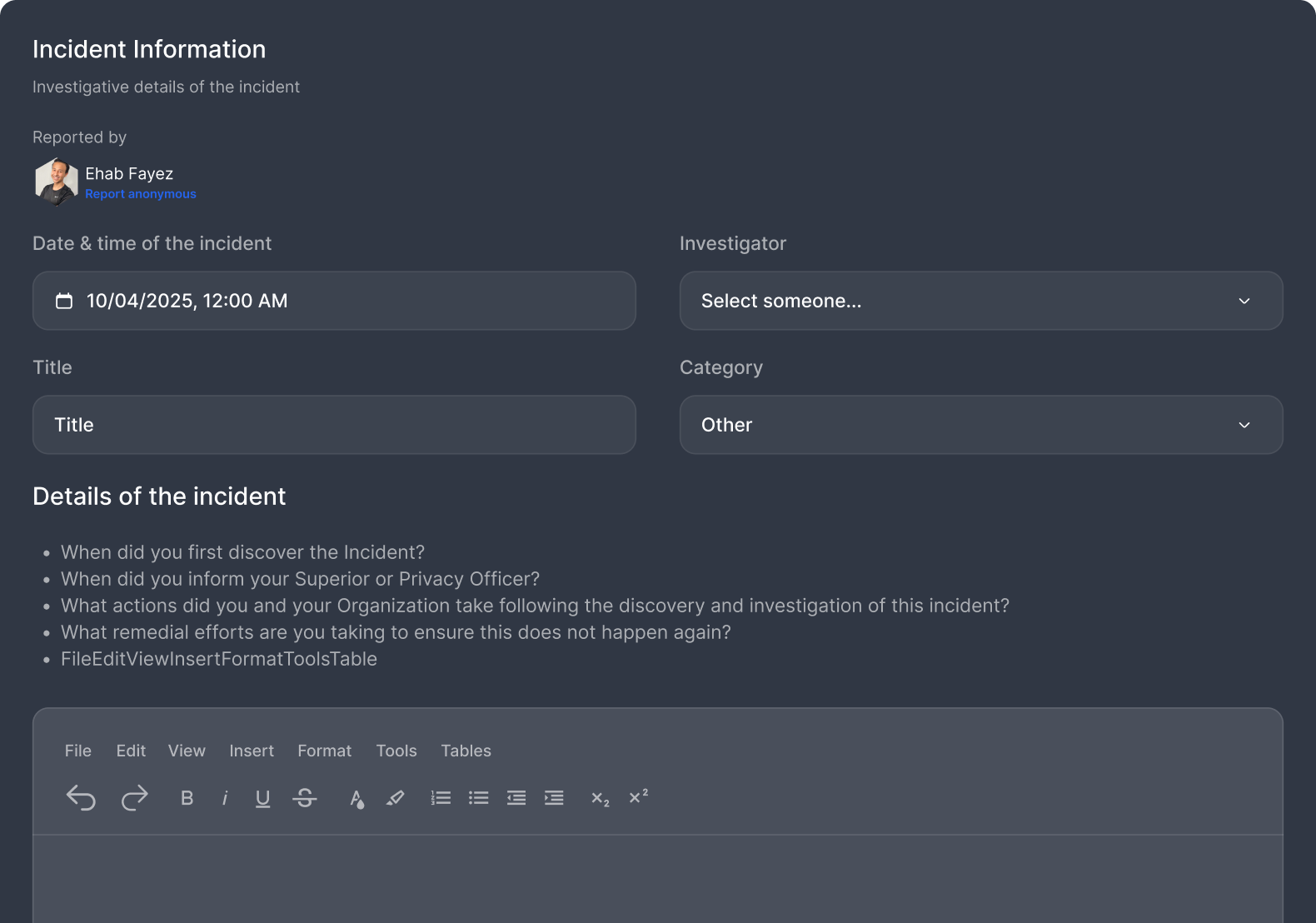
Task: Click the bullet about Privacy Officer
Action: (x=300, y=579)
